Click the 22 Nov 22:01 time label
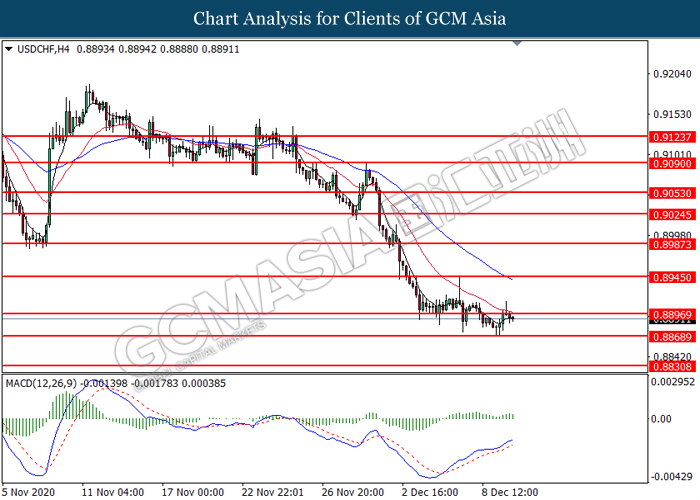This screenshot has width=700, height=500. [x=273, y=492]
